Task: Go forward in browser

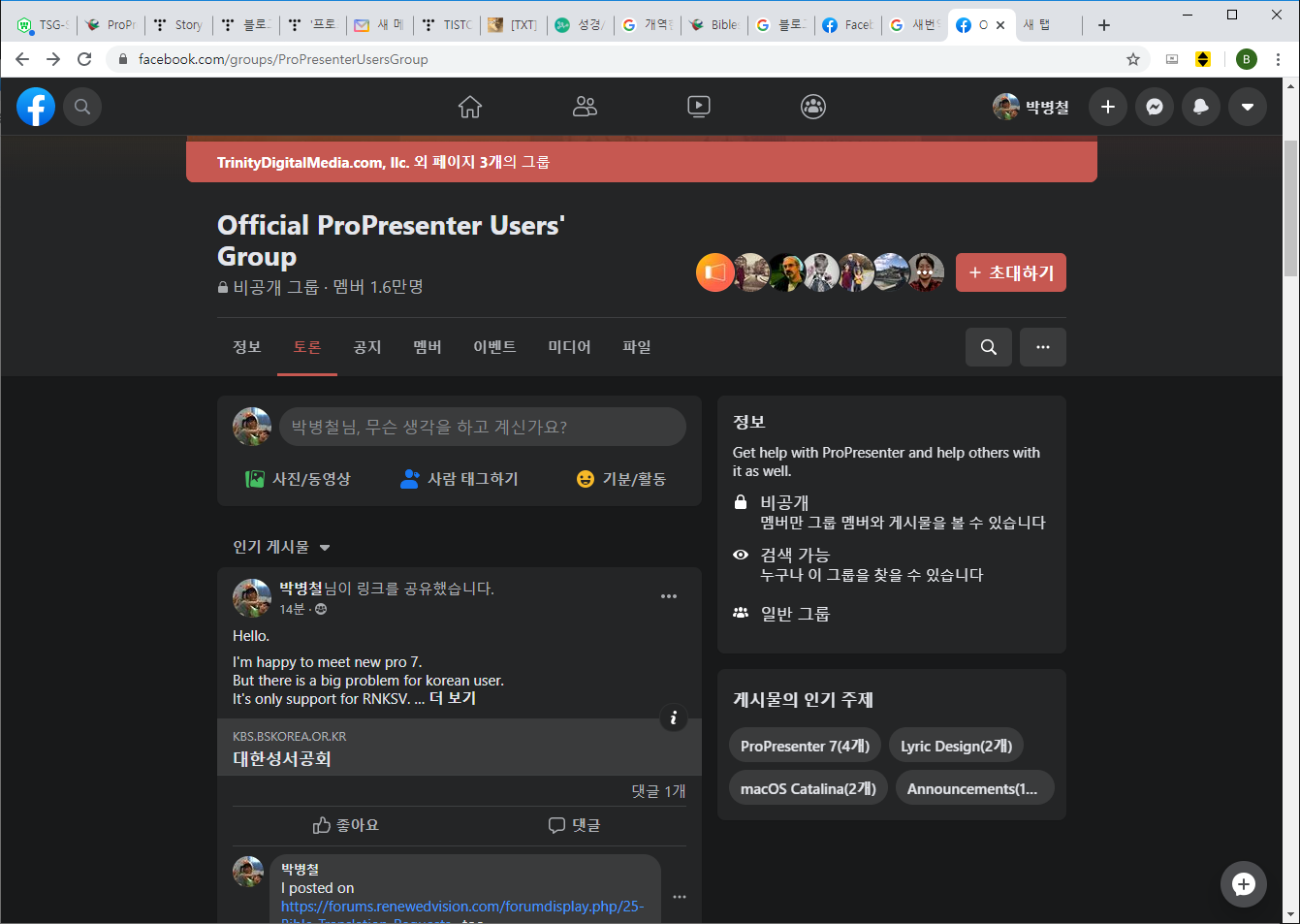Action: 53,59
